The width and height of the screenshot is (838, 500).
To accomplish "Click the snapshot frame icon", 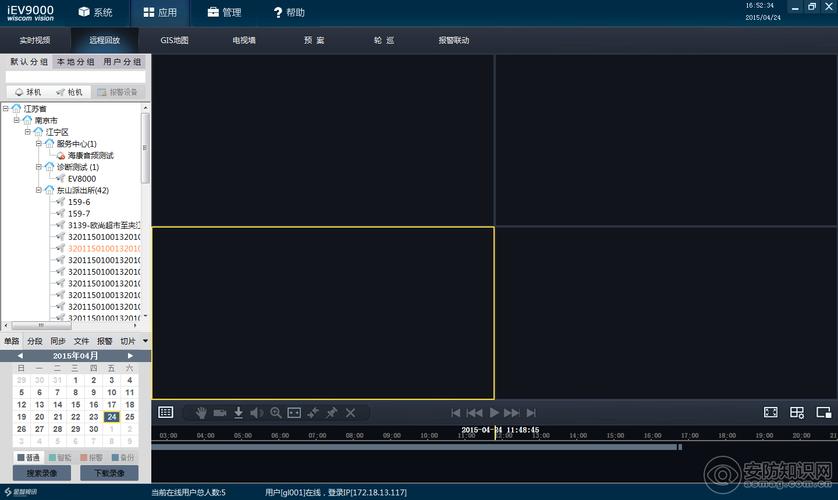I will 294,412.
